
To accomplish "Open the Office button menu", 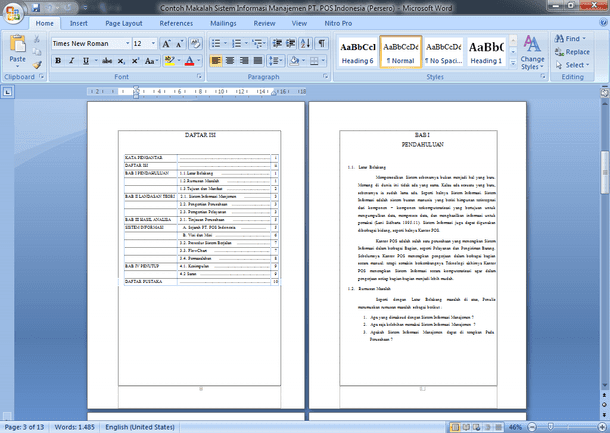I will pos(13,13).
